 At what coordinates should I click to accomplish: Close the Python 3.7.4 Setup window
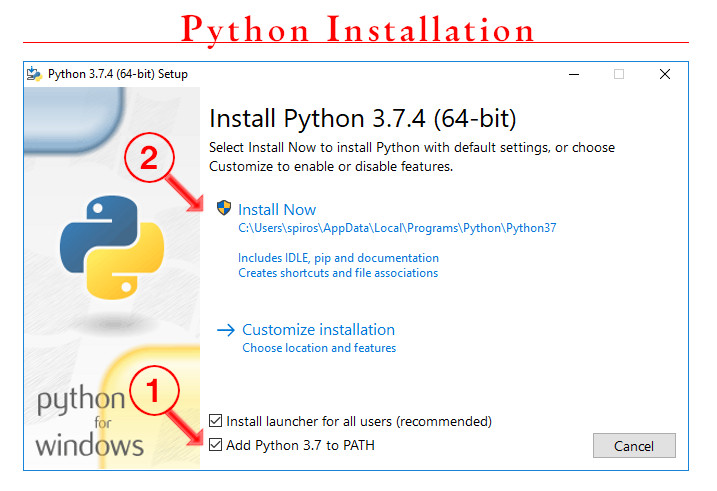coord(665,74)
